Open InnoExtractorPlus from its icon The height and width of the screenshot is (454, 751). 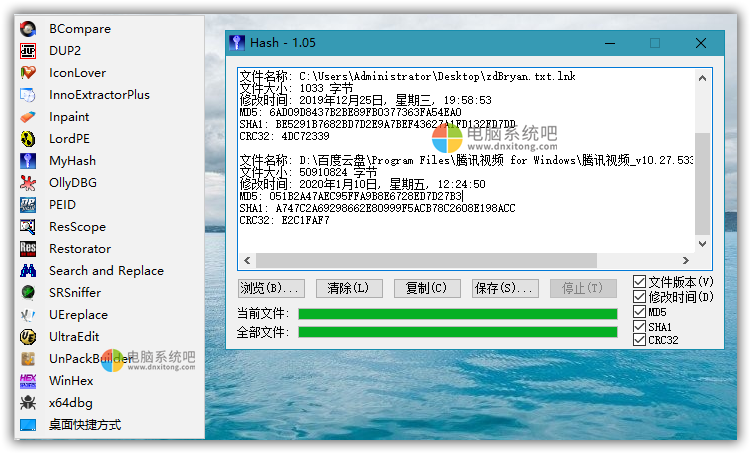pos(28,95)
